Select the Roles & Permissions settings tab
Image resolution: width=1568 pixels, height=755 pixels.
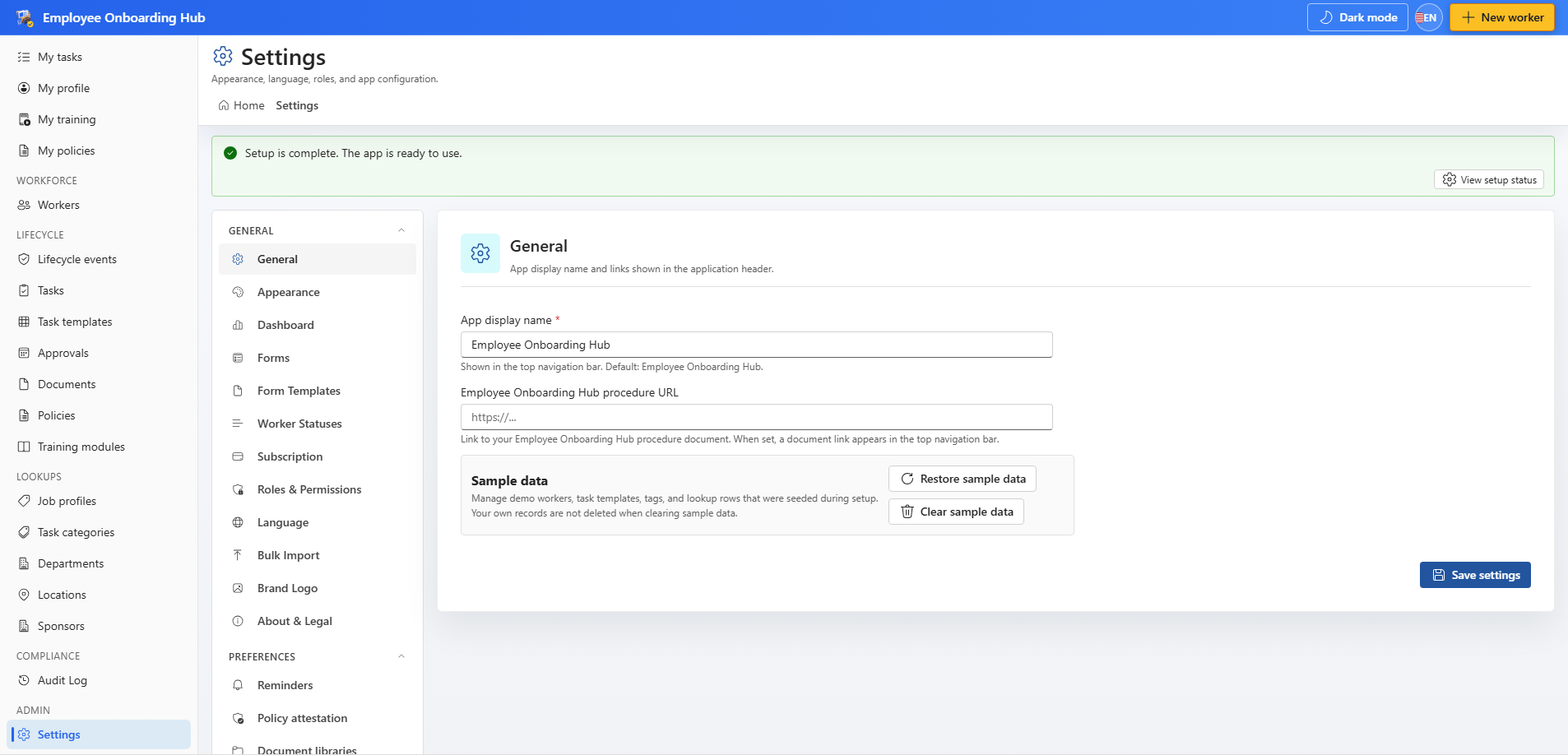[x=318, y=489]
